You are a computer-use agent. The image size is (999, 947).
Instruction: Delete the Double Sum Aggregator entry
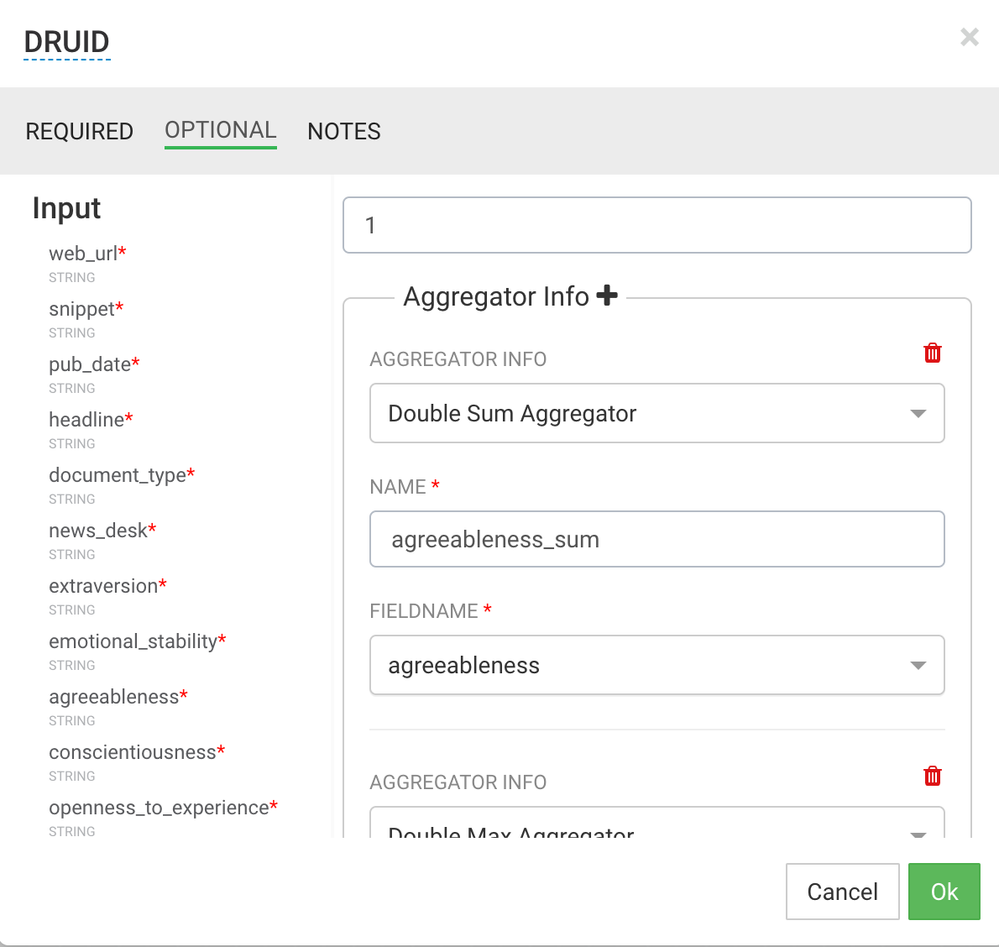pyautogui.click(x=932, y=353)
